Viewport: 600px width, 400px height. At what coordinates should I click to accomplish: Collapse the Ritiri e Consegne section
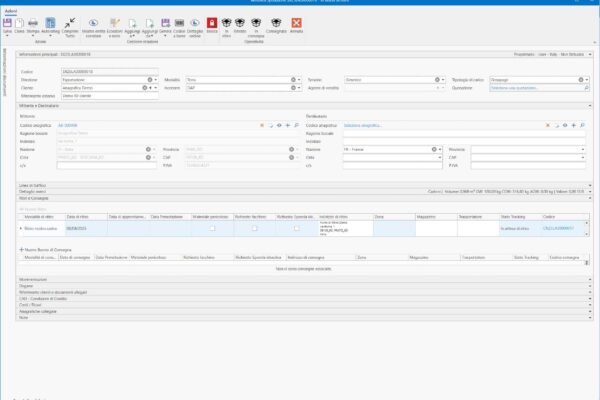click(590, 198)
